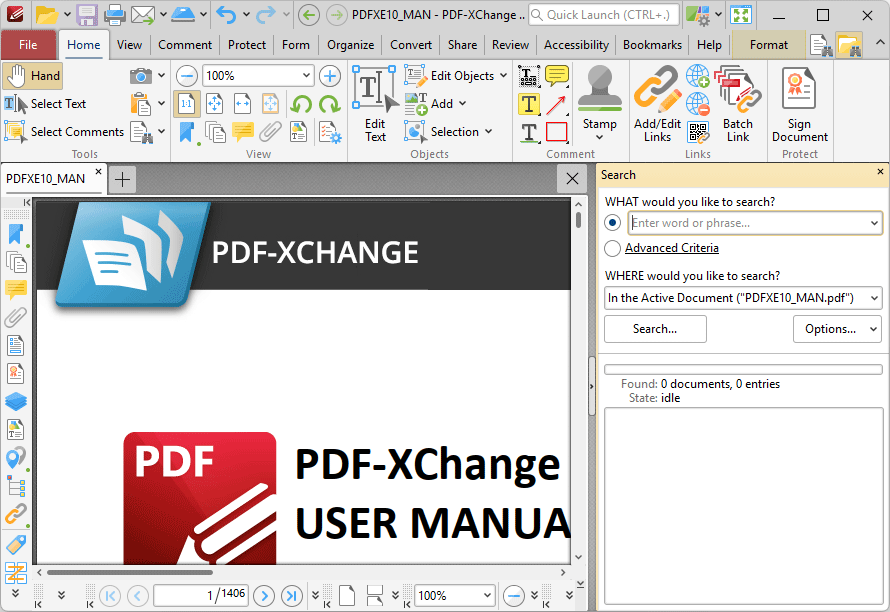Click the Print icon in title bar
Viewport: 890px width, 612px height.
(x=115, y=15)
